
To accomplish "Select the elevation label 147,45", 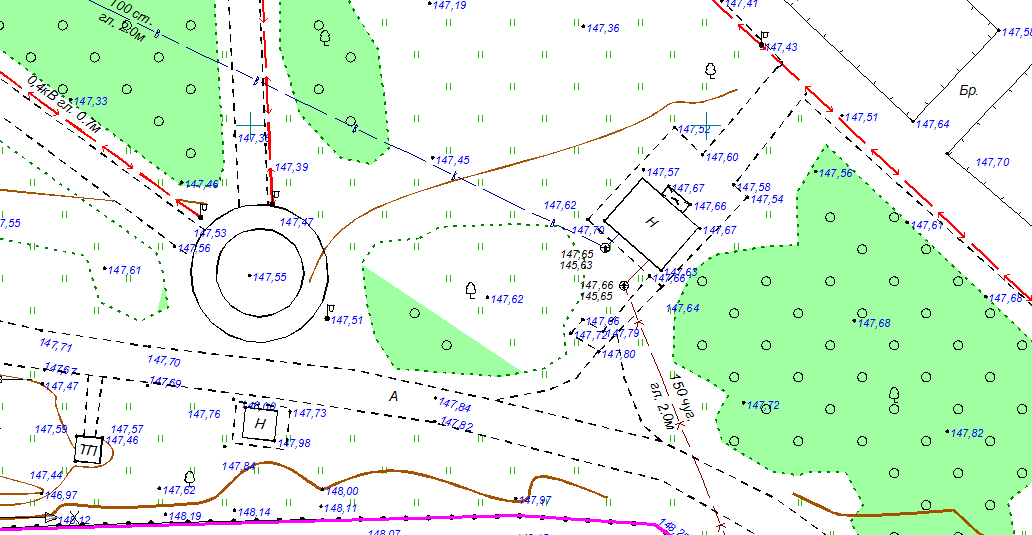I will coord(453,160).
